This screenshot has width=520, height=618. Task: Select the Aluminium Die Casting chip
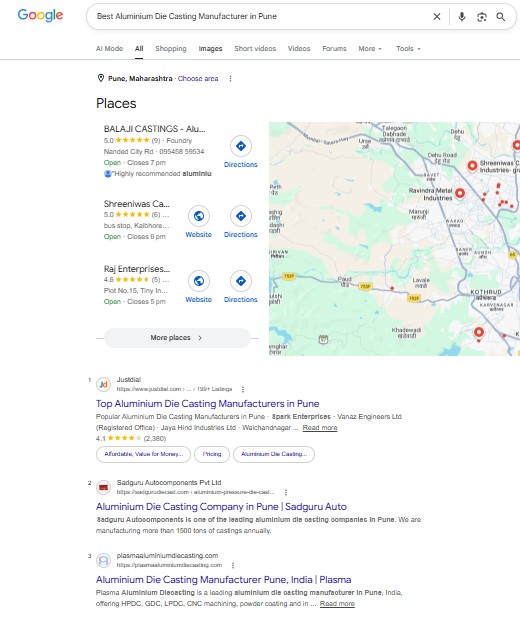274,454
